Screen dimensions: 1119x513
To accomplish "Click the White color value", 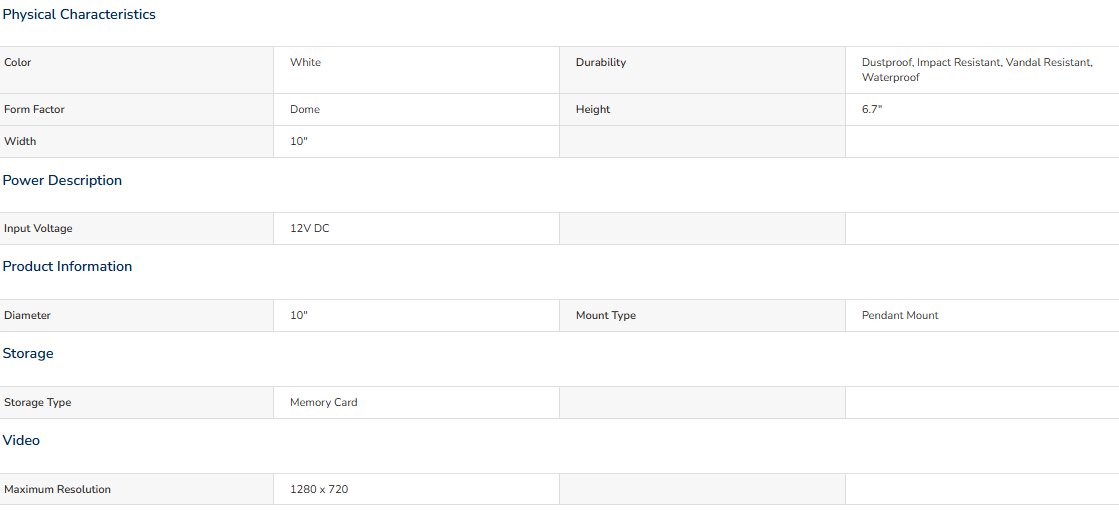I will pyautogui.click(x=305, y=63).
